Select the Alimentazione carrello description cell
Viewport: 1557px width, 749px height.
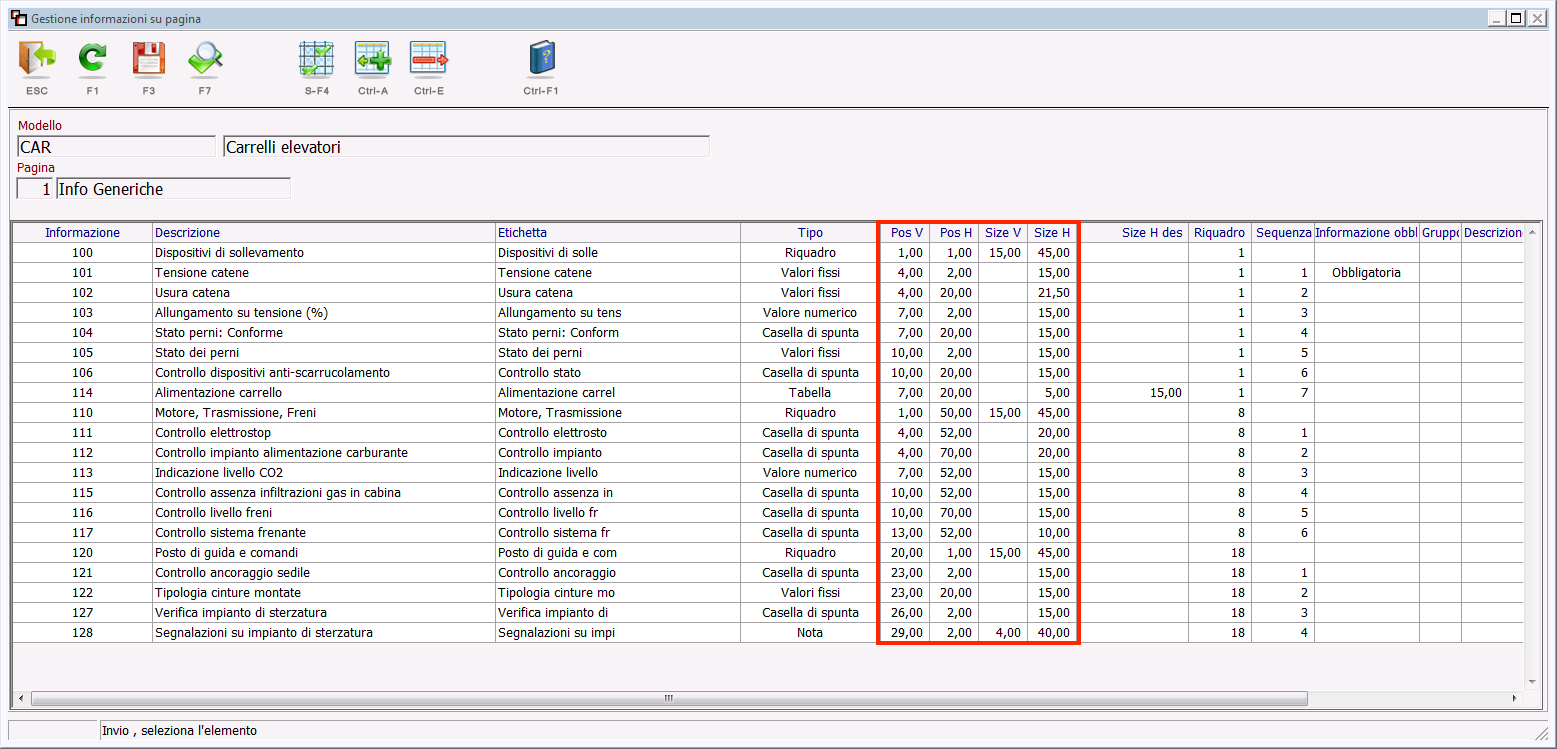324,393
